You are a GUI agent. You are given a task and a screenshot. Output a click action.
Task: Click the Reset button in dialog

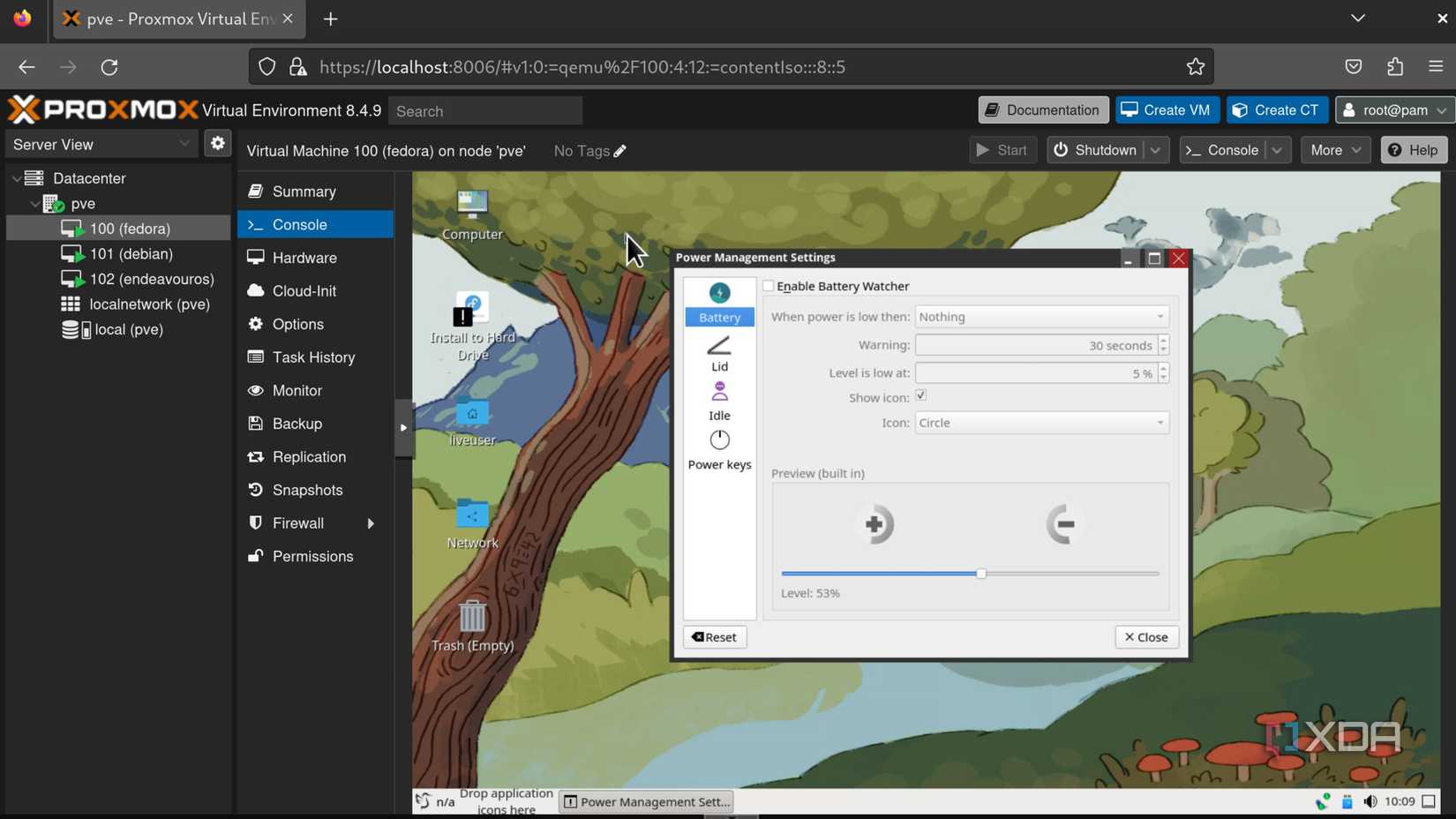[x=714, y=637]
